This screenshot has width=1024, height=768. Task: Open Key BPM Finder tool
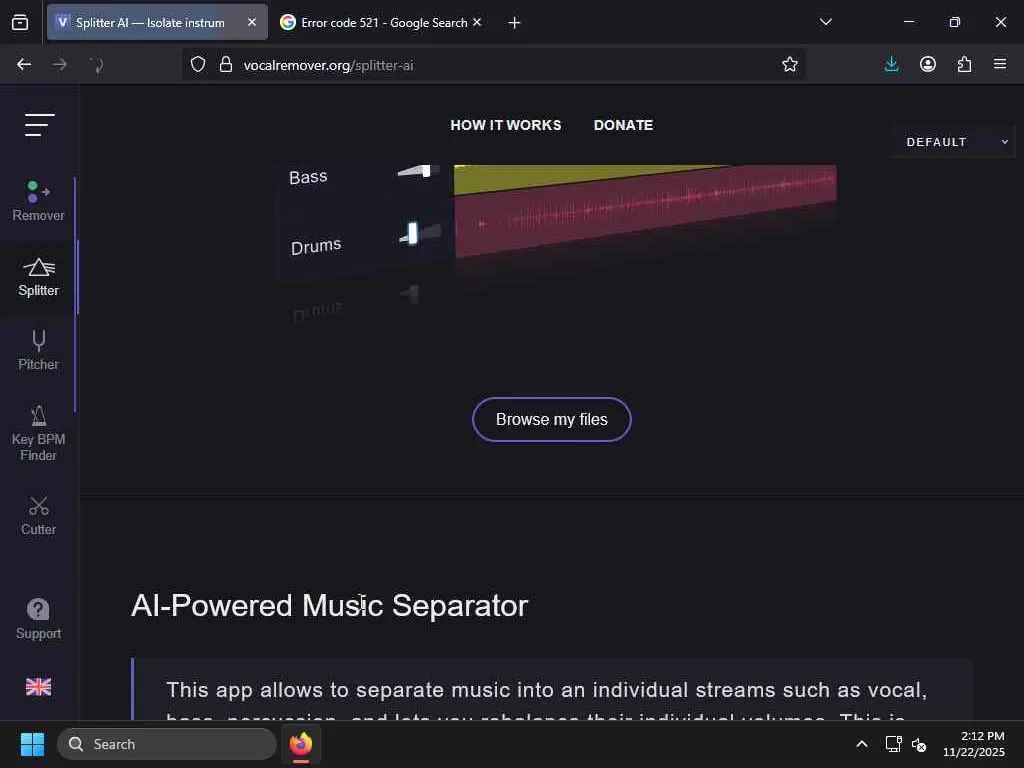click(38, 434)
